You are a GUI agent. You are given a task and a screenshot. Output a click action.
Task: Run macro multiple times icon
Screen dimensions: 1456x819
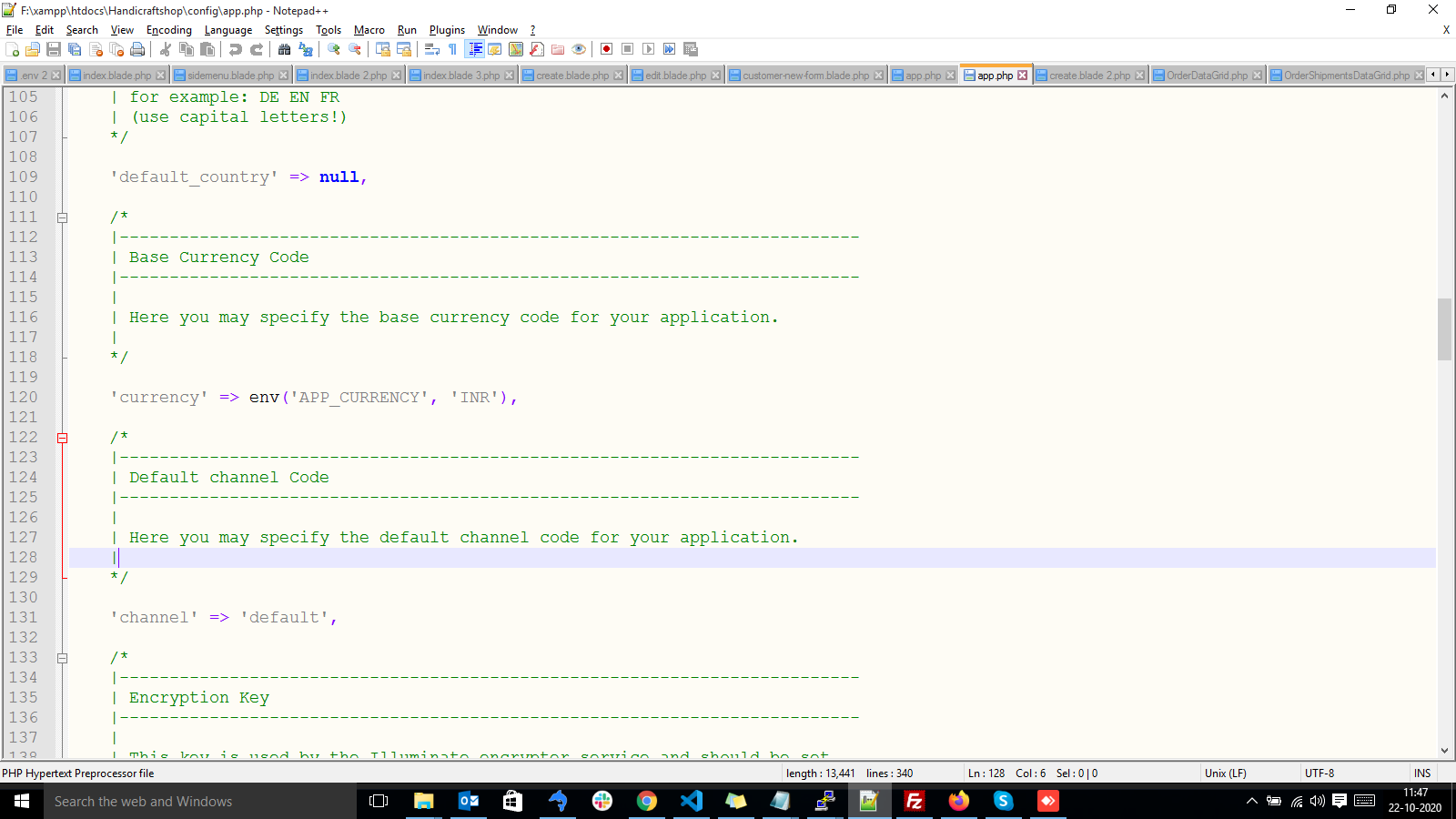[670, 49]
